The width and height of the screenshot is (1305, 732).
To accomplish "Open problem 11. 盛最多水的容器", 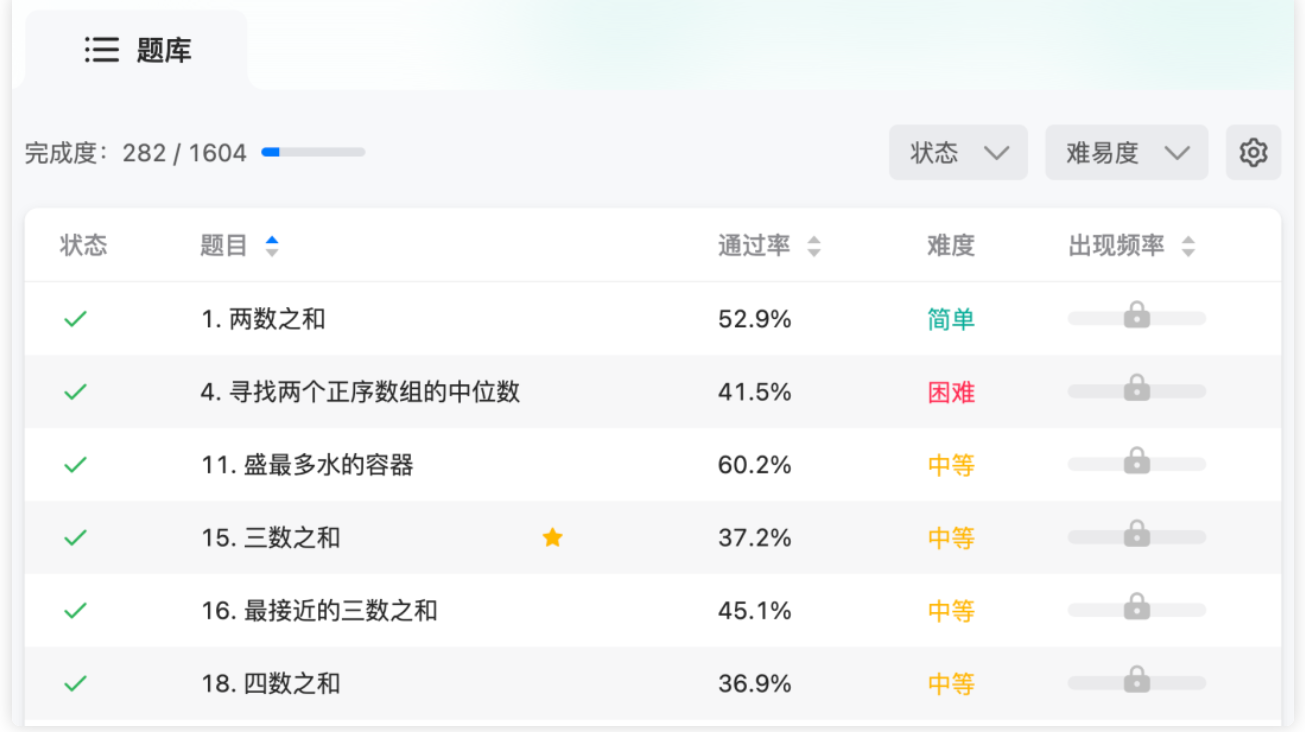I will point(307,465).
